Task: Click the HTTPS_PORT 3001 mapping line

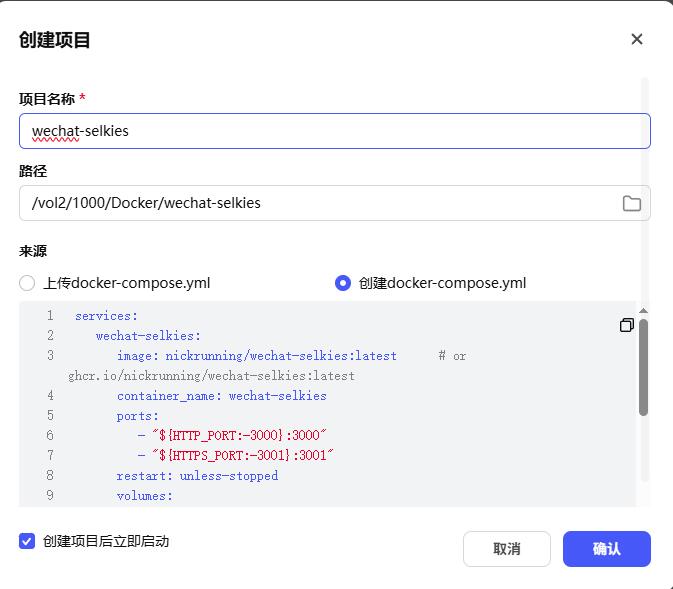Action: pos(236,455)
